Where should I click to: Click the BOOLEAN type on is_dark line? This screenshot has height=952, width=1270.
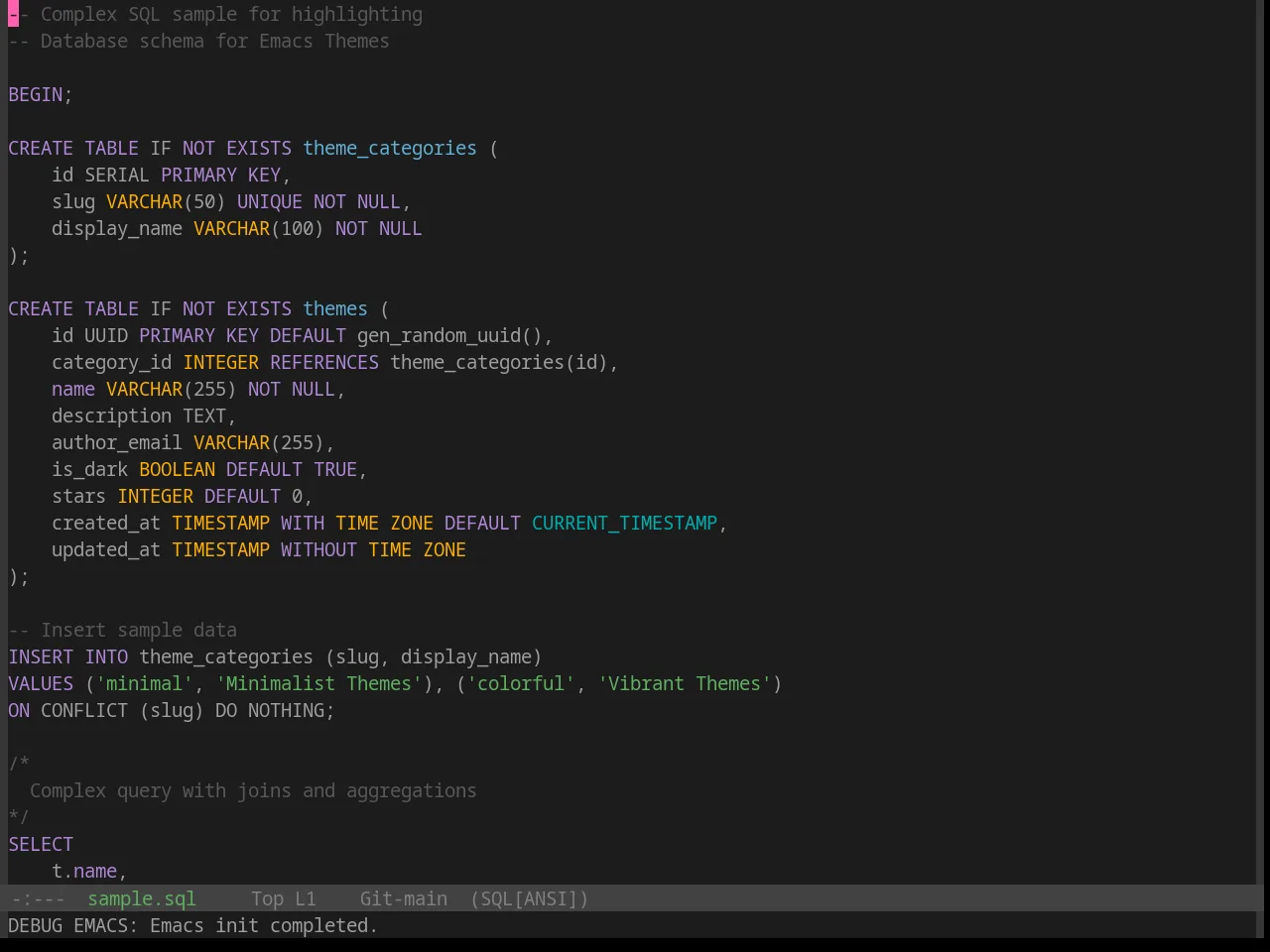pos(178,469)
